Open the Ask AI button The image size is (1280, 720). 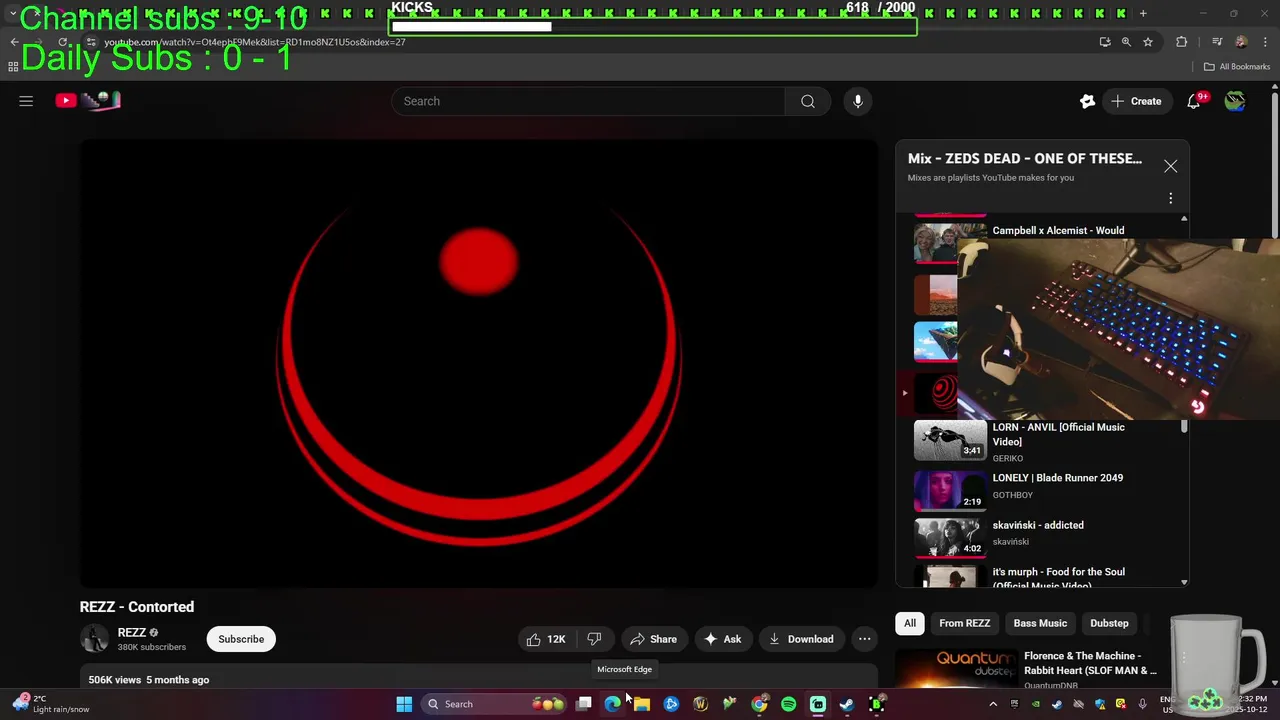point(722,639)
